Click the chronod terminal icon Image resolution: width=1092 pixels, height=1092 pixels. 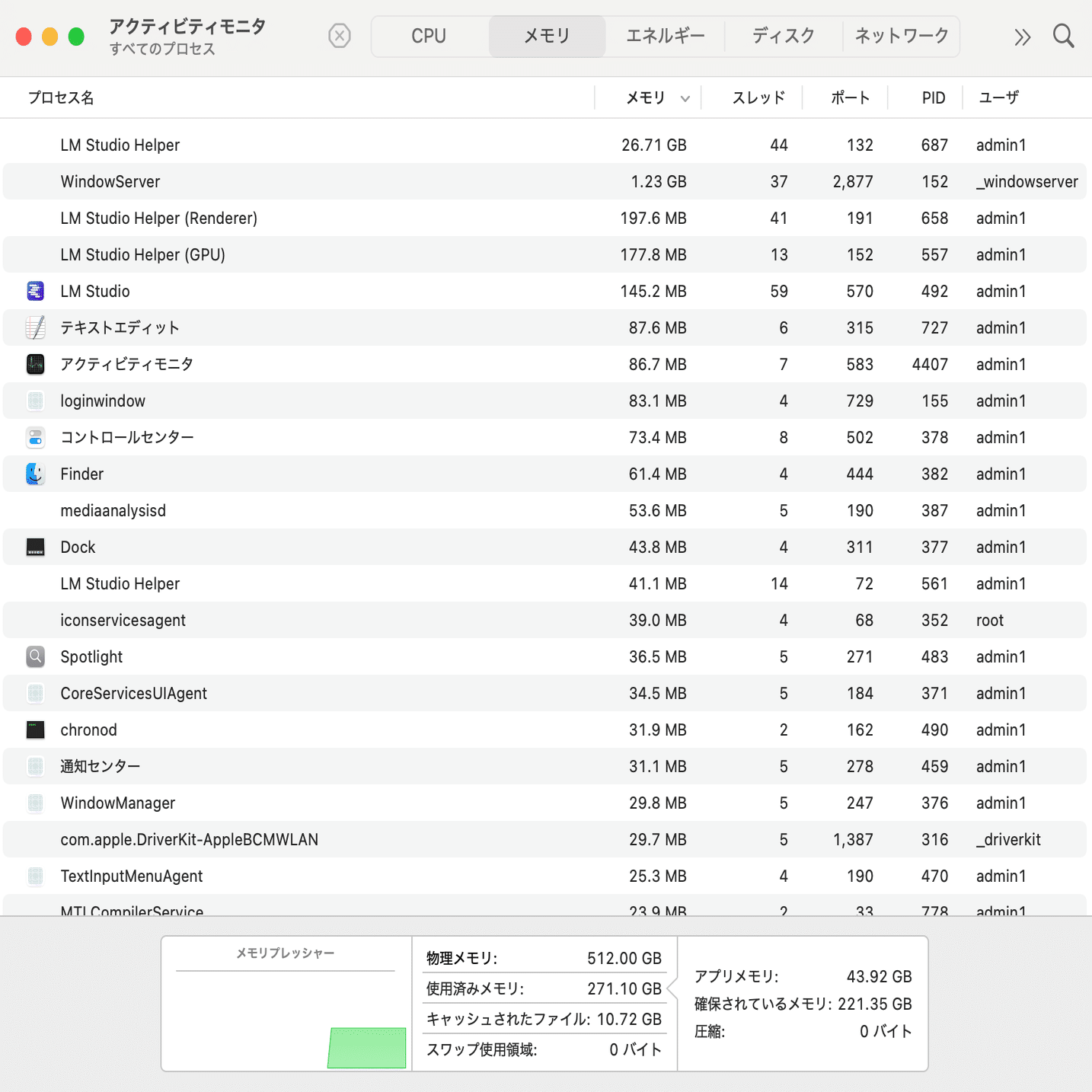(36, 730)
